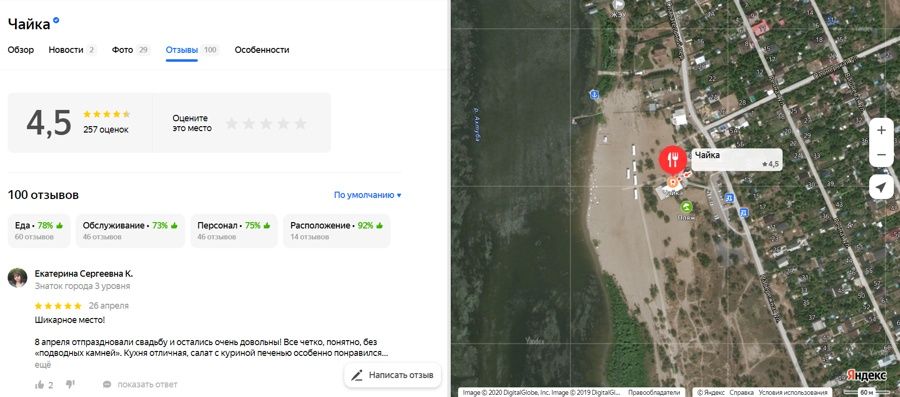Filter reviews by Расположение 92% chip
Screen dimensions: 900x397
click(336, 231)
